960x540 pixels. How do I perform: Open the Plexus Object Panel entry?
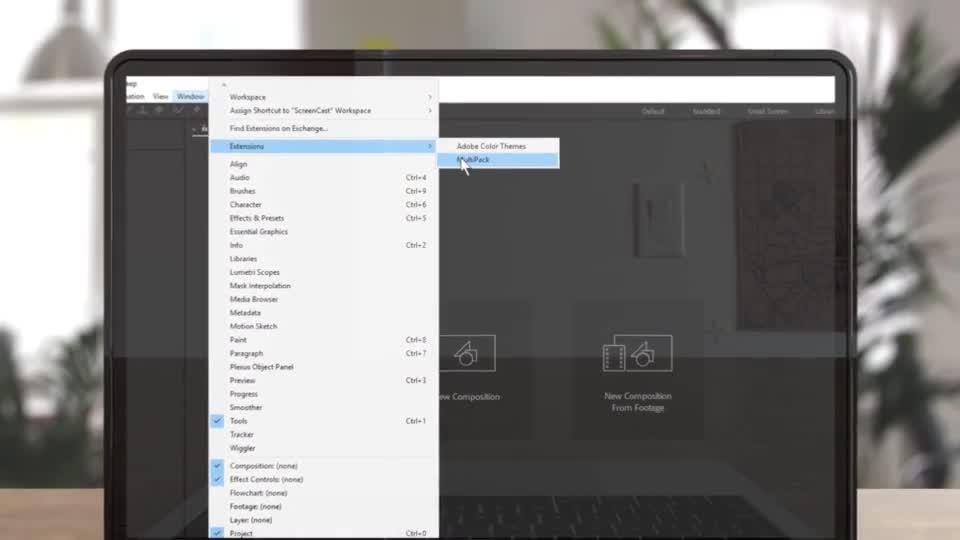click(x=261, y=367)
